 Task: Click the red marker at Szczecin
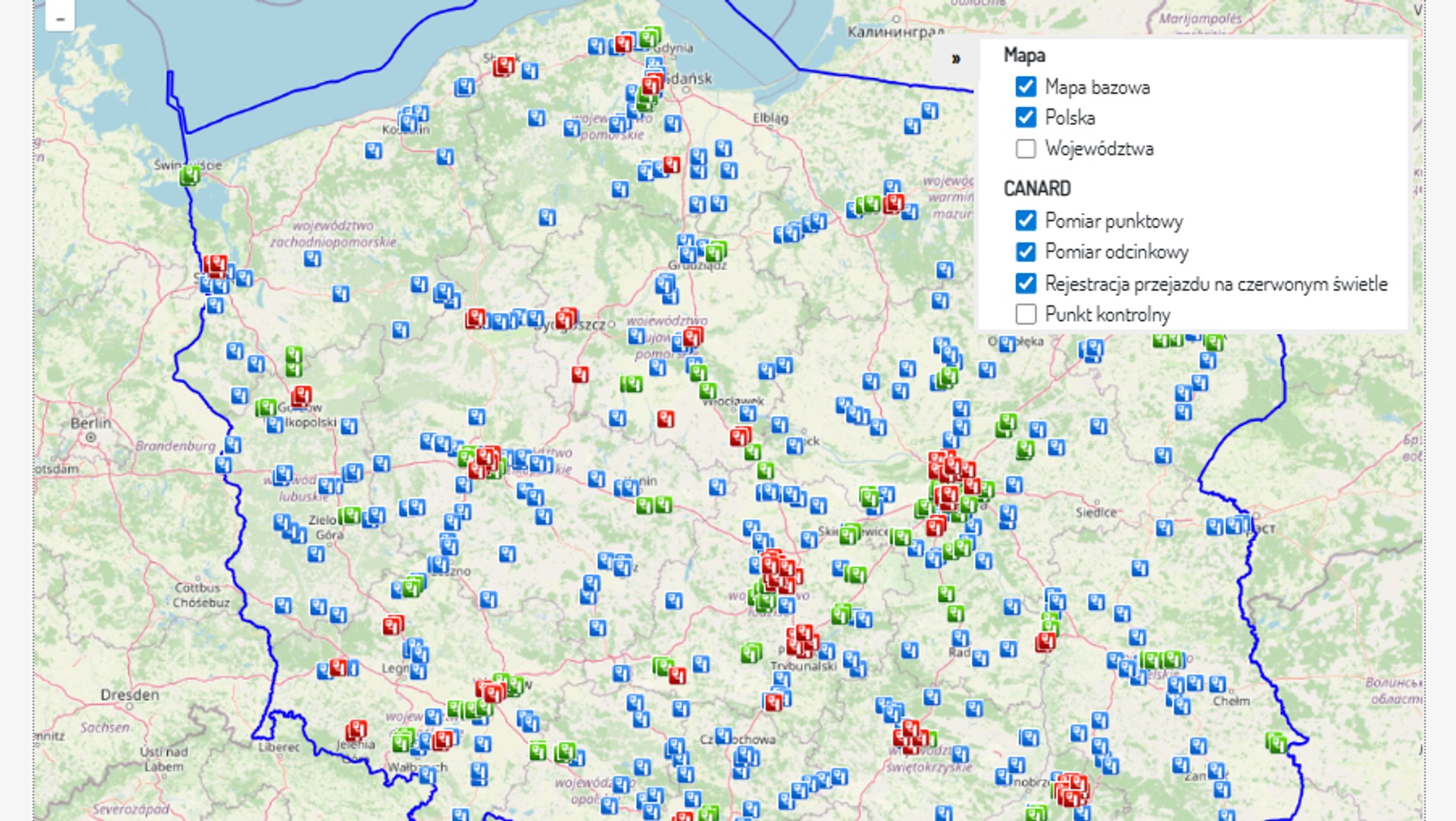click(x=215, y=266)
